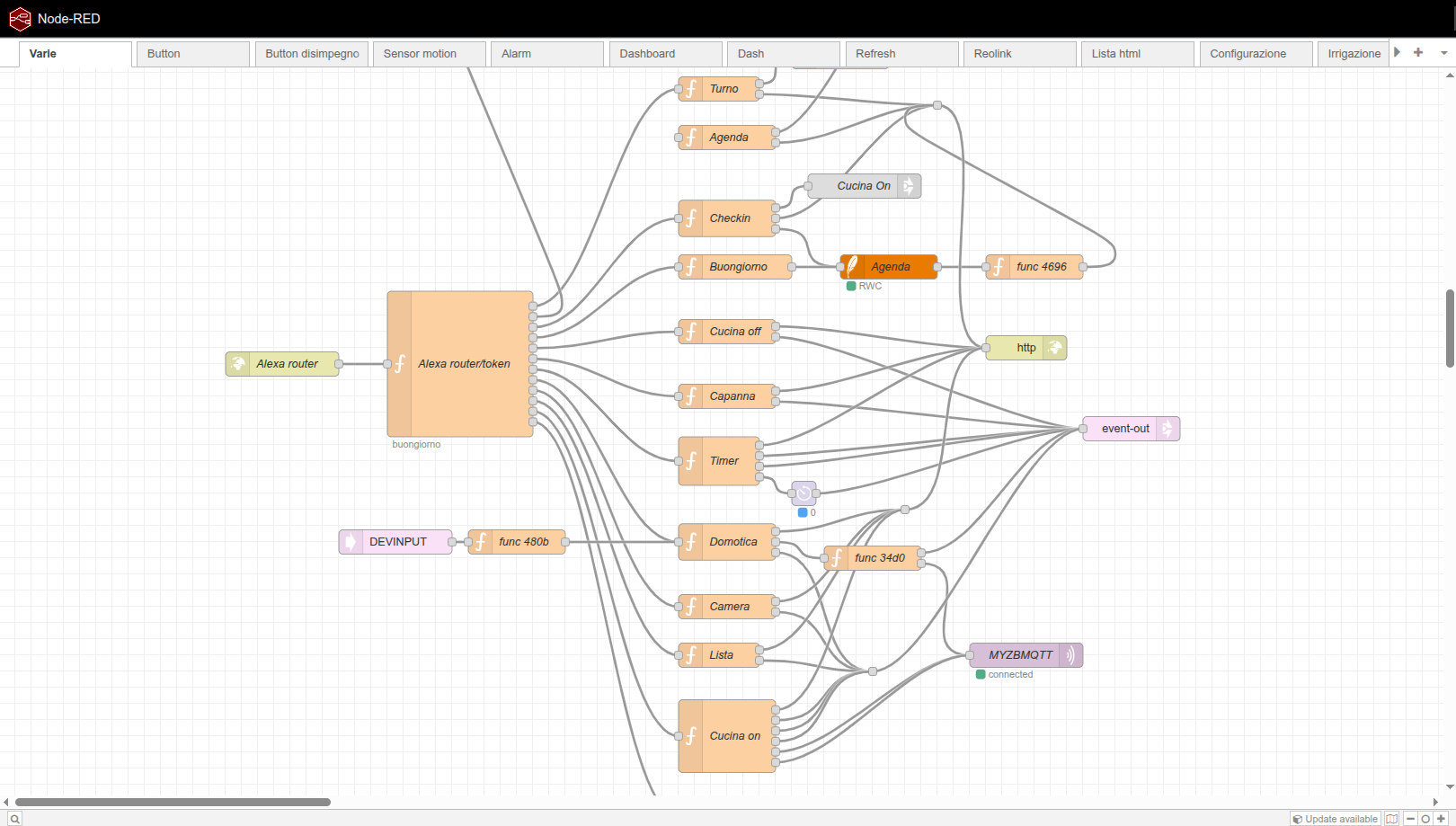Click the Alexa router input node icon
Screen dimensions: 1456x826
pyautogui.click(x=238, y=364)
